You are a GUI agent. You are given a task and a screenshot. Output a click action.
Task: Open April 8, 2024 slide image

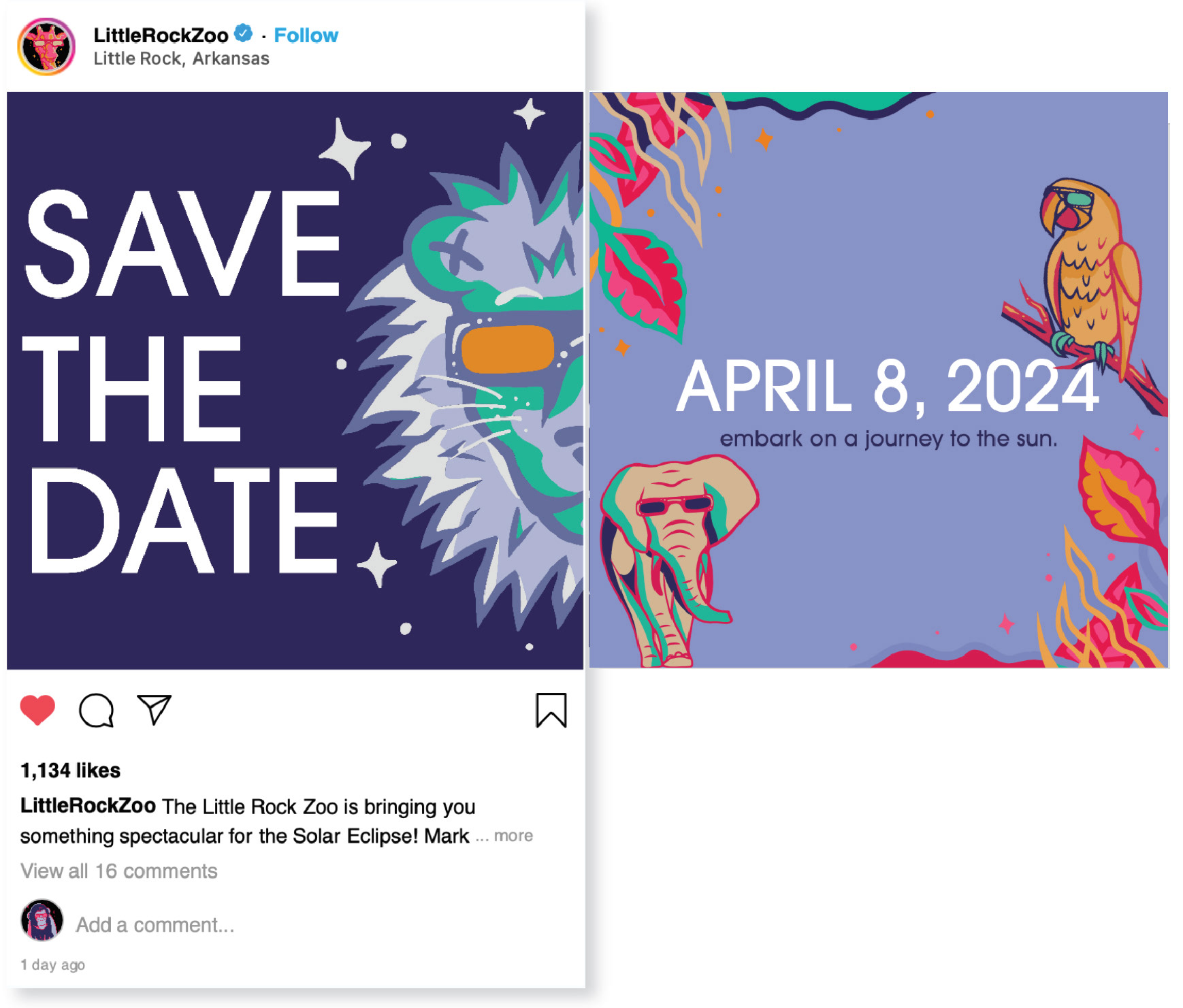[879, 380]
